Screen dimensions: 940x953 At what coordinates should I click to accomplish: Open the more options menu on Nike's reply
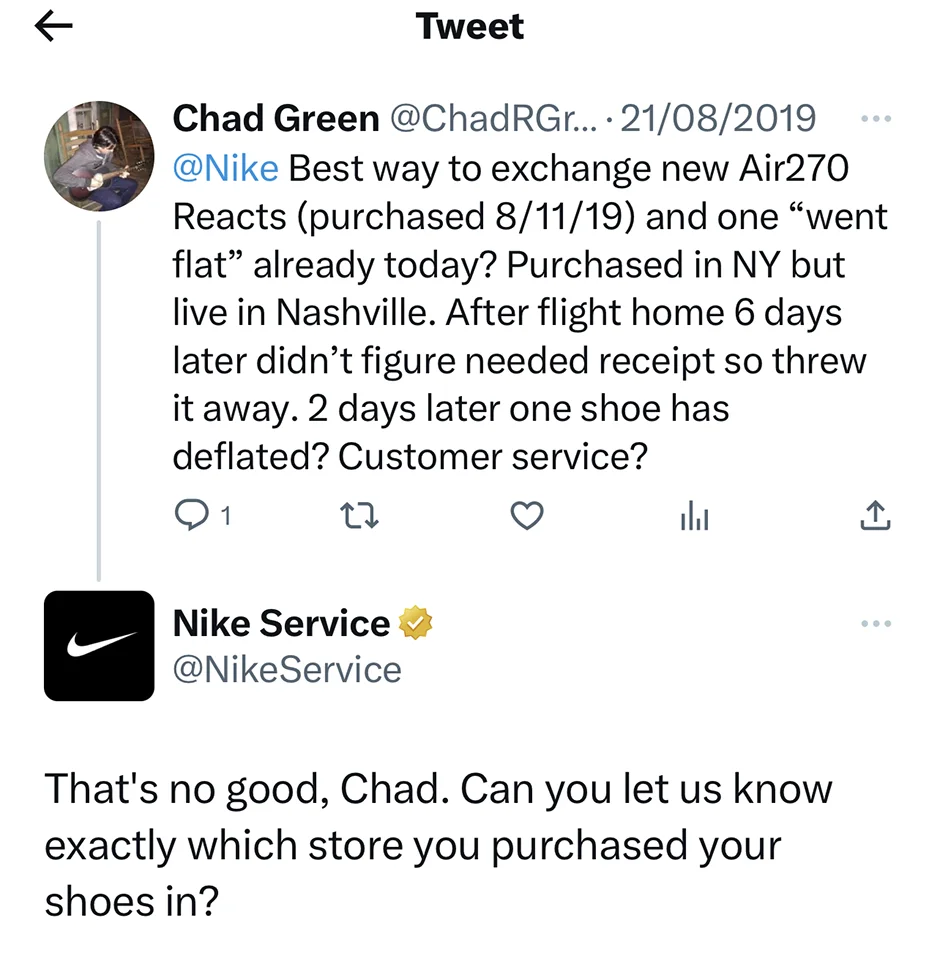tap(877, 623)
